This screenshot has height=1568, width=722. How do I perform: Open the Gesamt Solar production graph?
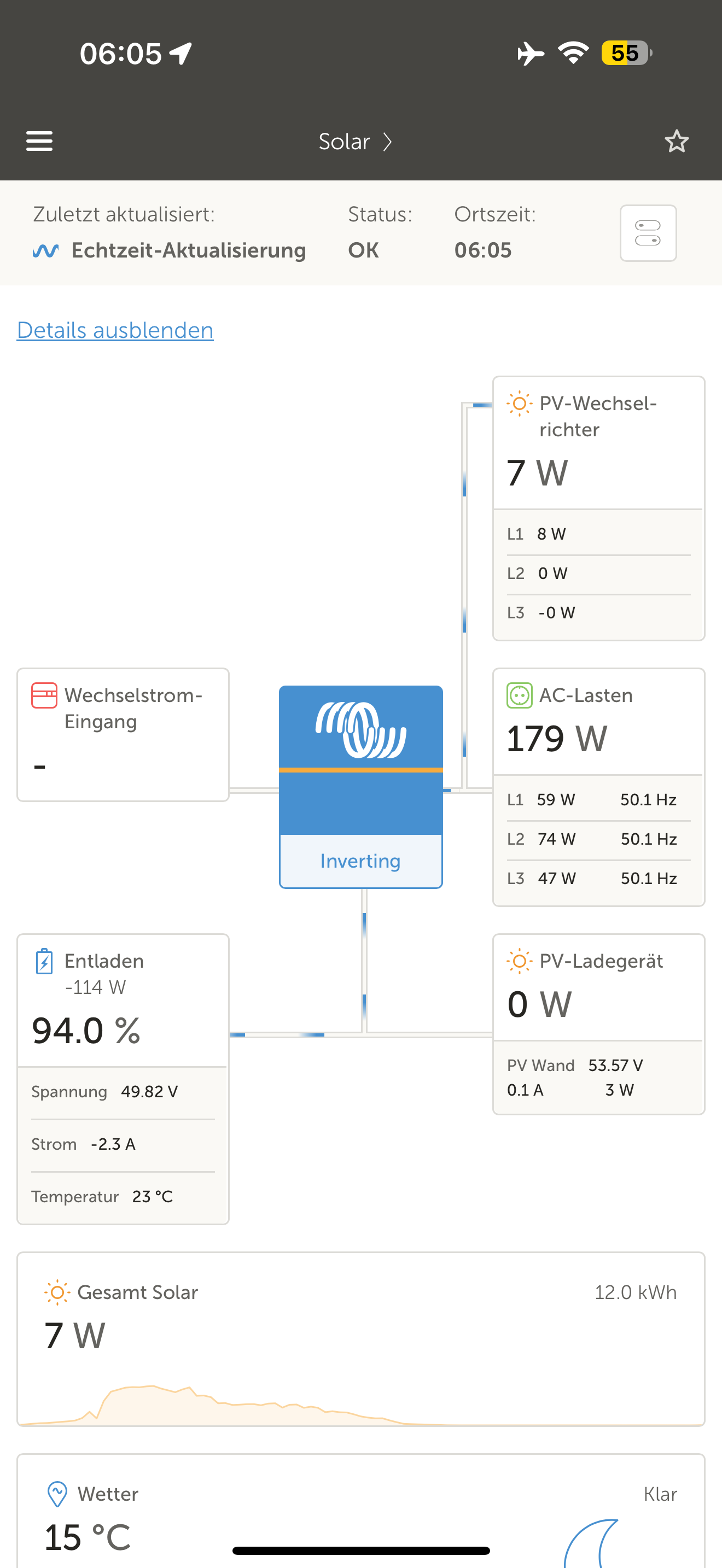pyautogui.click(x=361, y=1405)
